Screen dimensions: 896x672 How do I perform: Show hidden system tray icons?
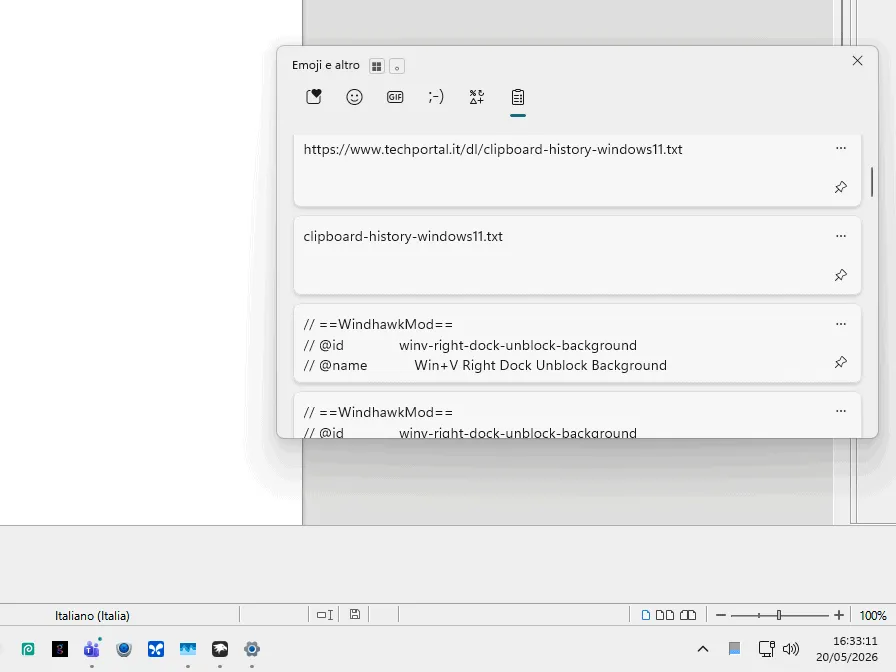tap(703, 649)
